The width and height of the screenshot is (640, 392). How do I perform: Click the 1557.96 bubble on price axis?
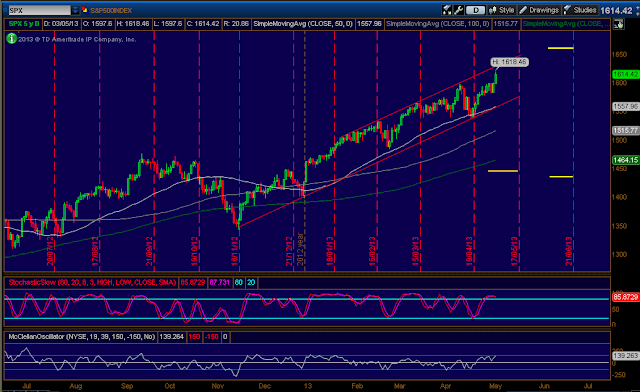pyautogui.click(x=625, y=107)
